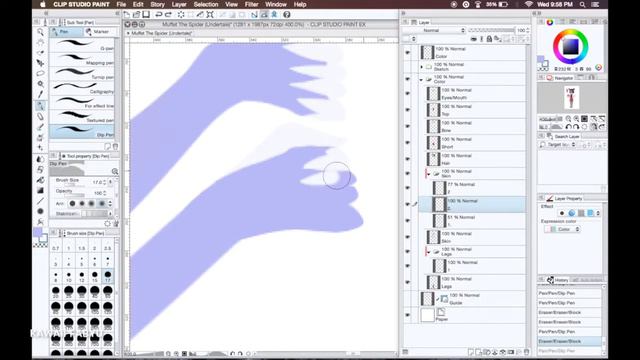Collapse the Color layer folder

tap(422, 80)
